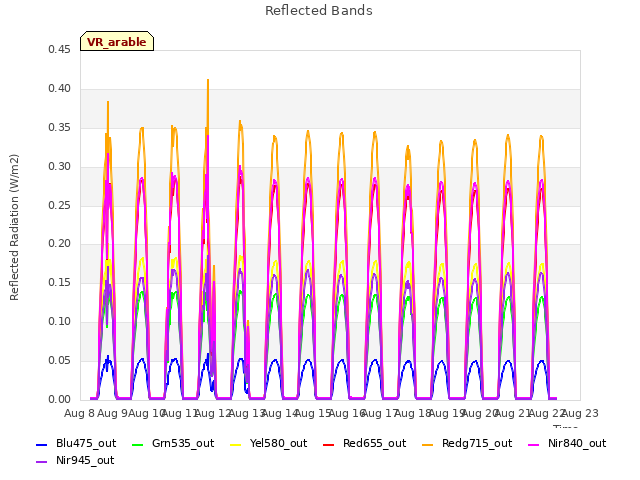
Task: Click the 0.35 y-axis tick label
Action: [x=59, y=127]
